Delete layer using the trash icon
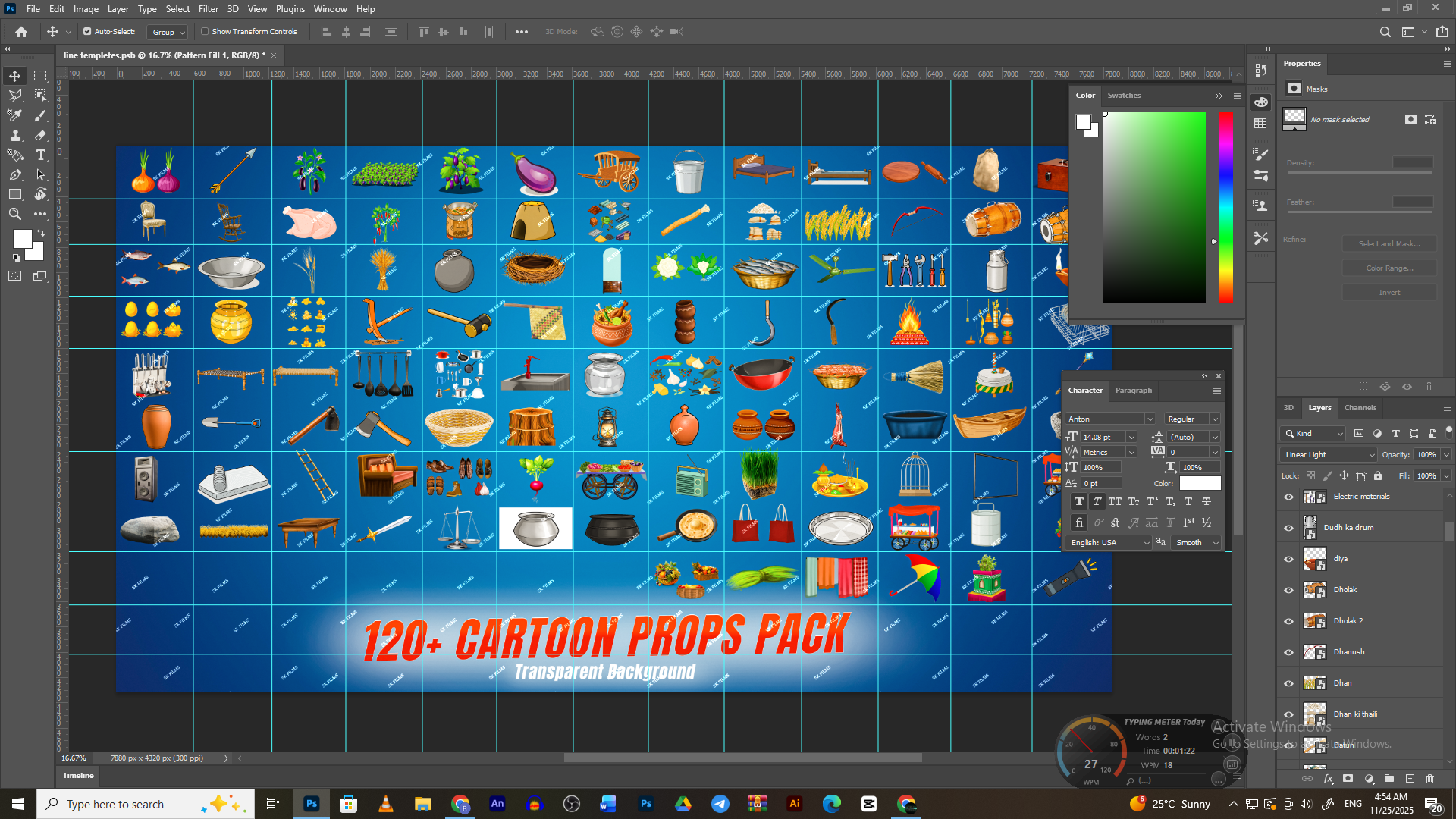This screenshot has width=1456, height=819. click(x=1429, y=779)
